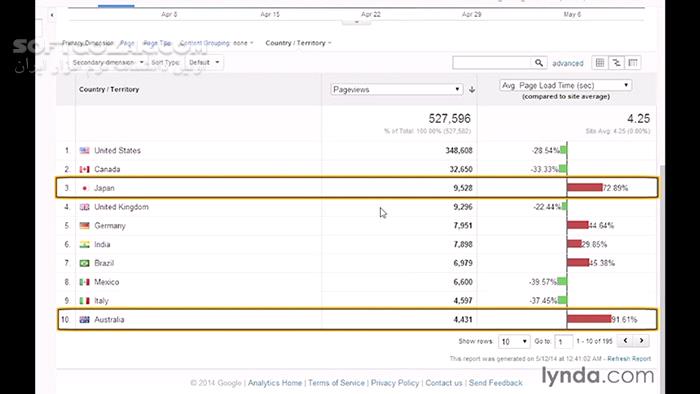This screenshot has height=394, width=700.
Task: Click the timeline expand handle below chart
Action: coord(356,22)
